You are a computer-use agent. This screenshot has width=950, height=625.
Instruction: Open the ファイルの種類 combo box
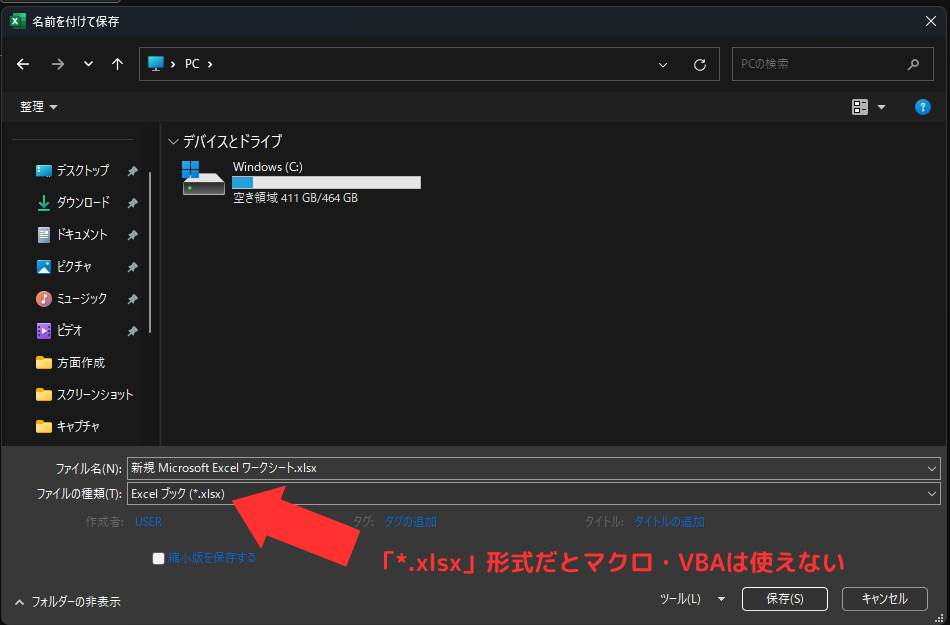tap(534, 494)
